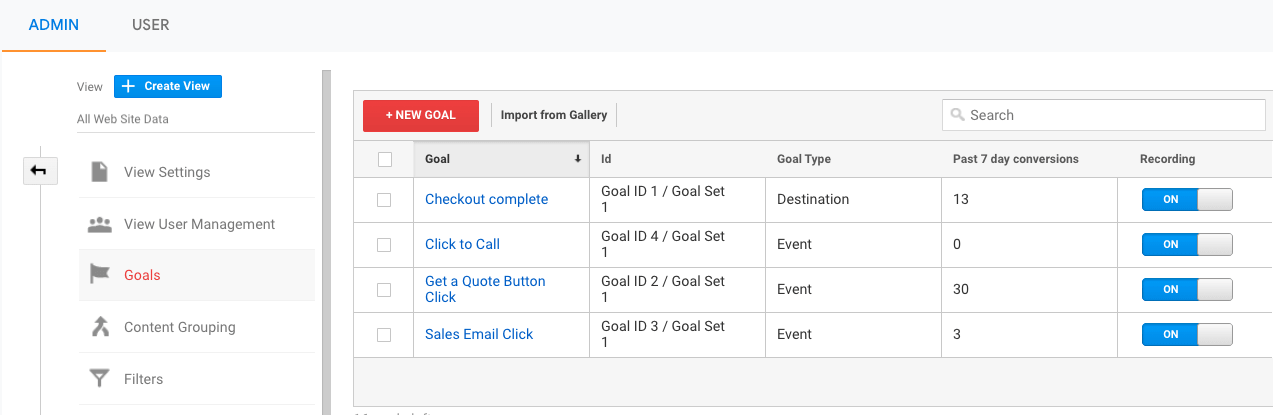Click the + NEW GOAL button
The height and width of the screenshot is (415, 1273).
point(421,115)
